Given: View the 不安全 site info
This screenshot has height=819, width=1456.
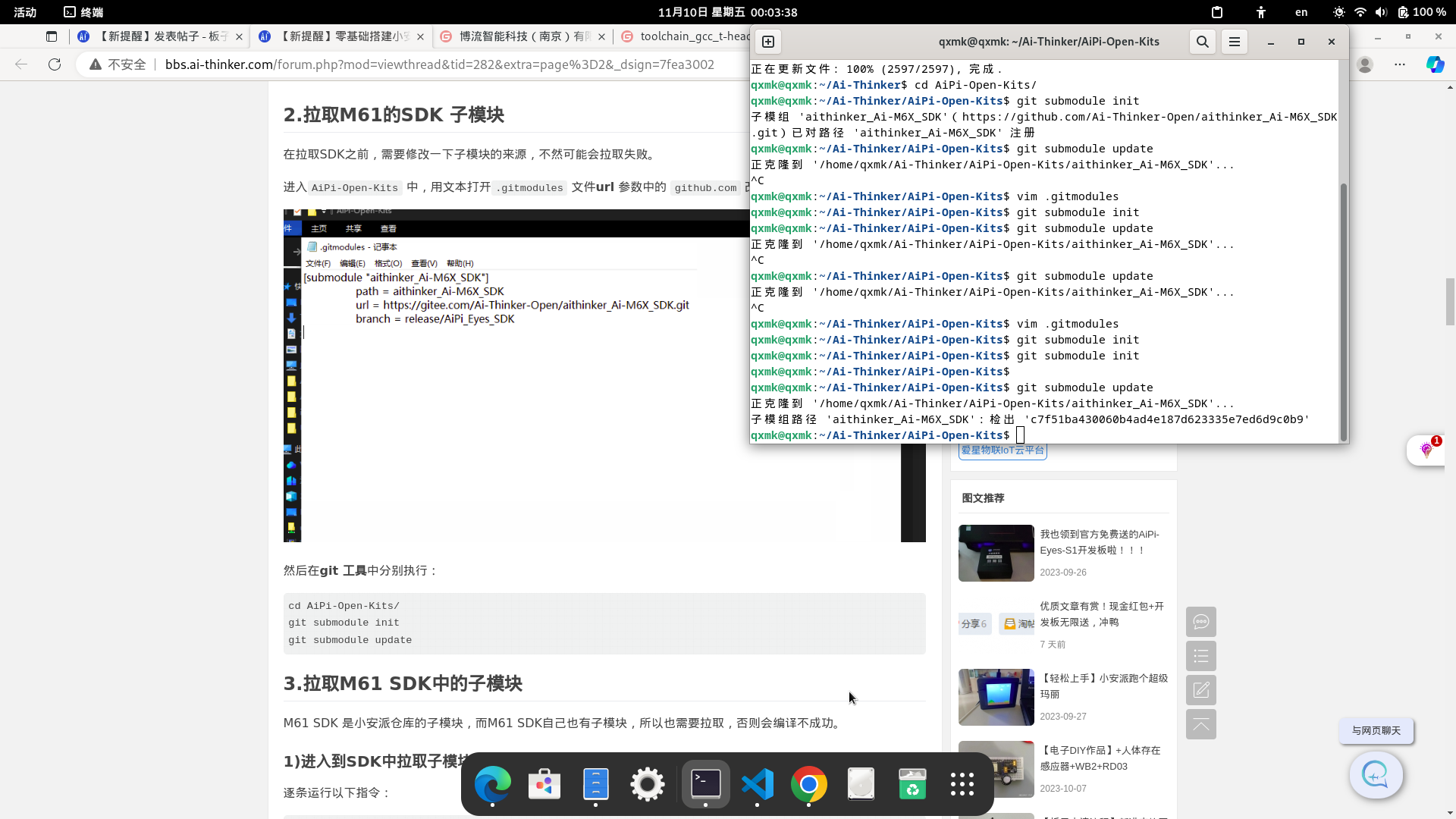Looking at the screenshot, I should coord(118,64).
